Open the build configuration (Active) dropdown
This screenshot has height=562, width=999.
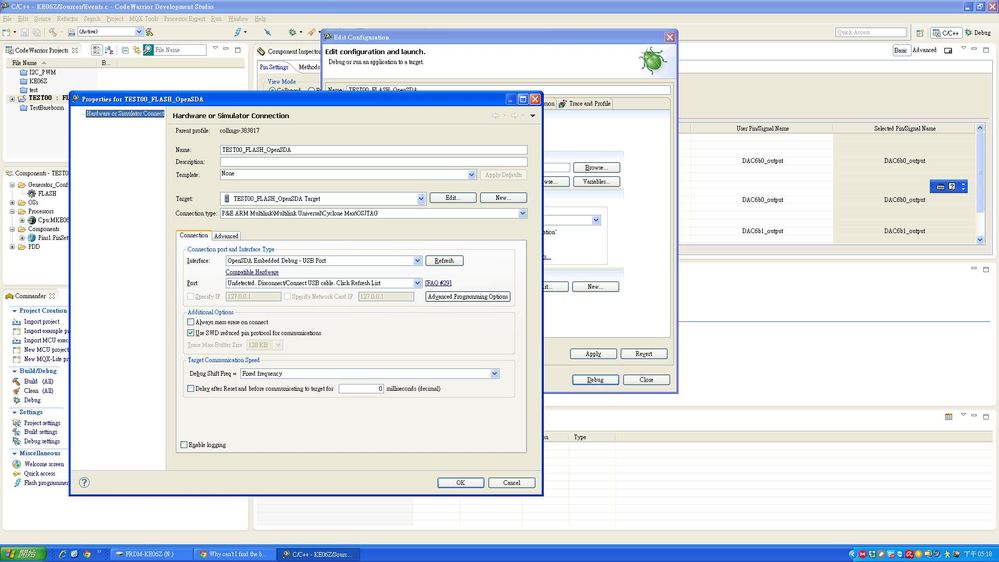[139, 32]
